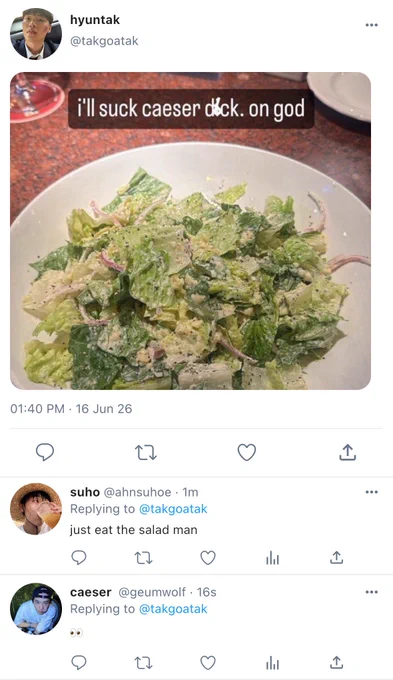Open more options for hyuntak's tweet
Image resolution: width=393 pixels, height=680 pixels.
(372, 25)
